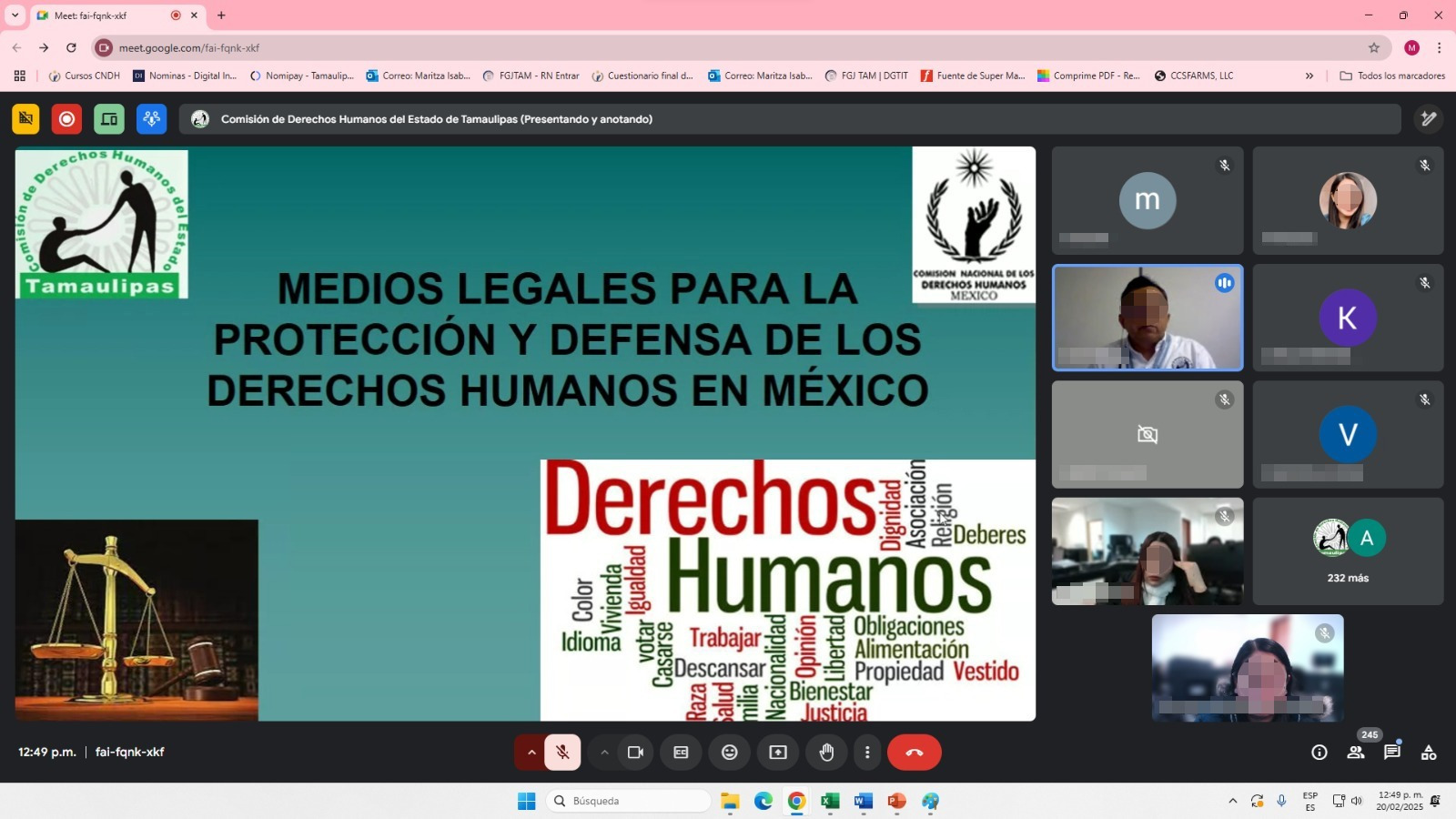Open the Nominas - Digital bookmark
1456x819 pixels.
coord(185,76)
